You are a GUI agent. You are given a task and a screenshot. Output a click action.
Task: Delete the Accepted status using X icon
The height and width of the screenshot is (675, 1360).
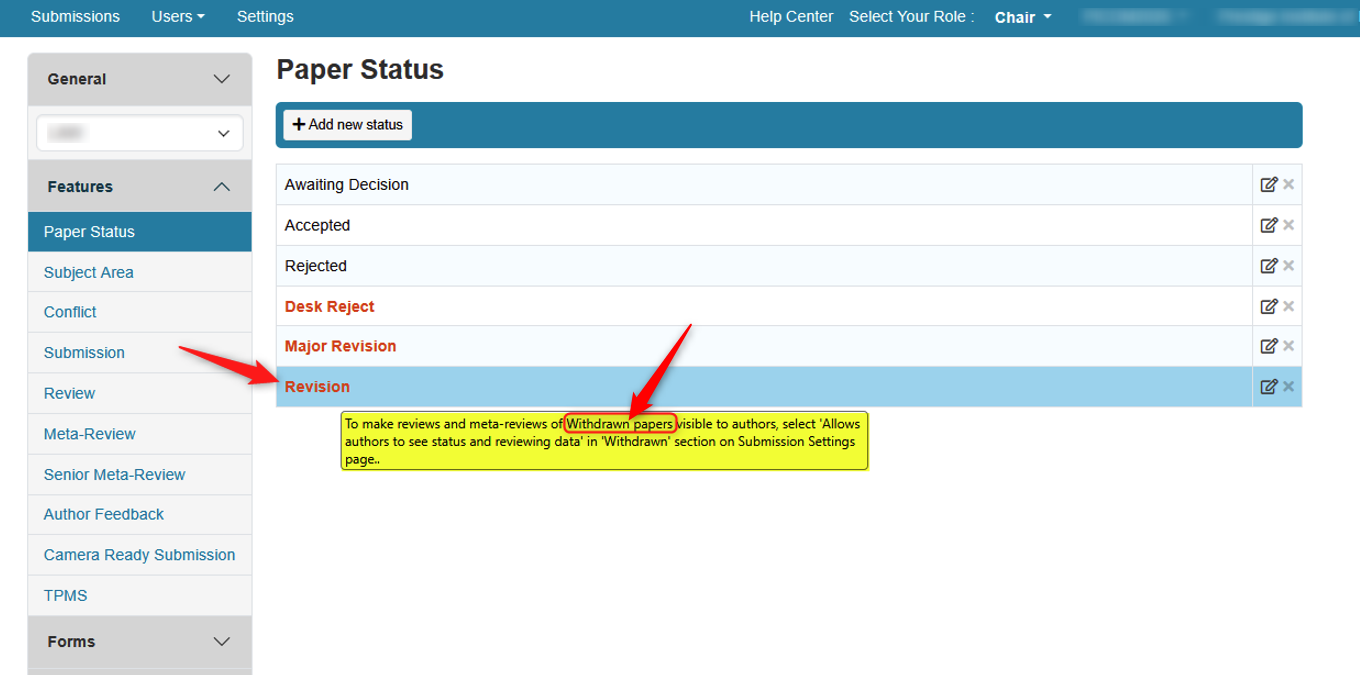point(1289,225)
